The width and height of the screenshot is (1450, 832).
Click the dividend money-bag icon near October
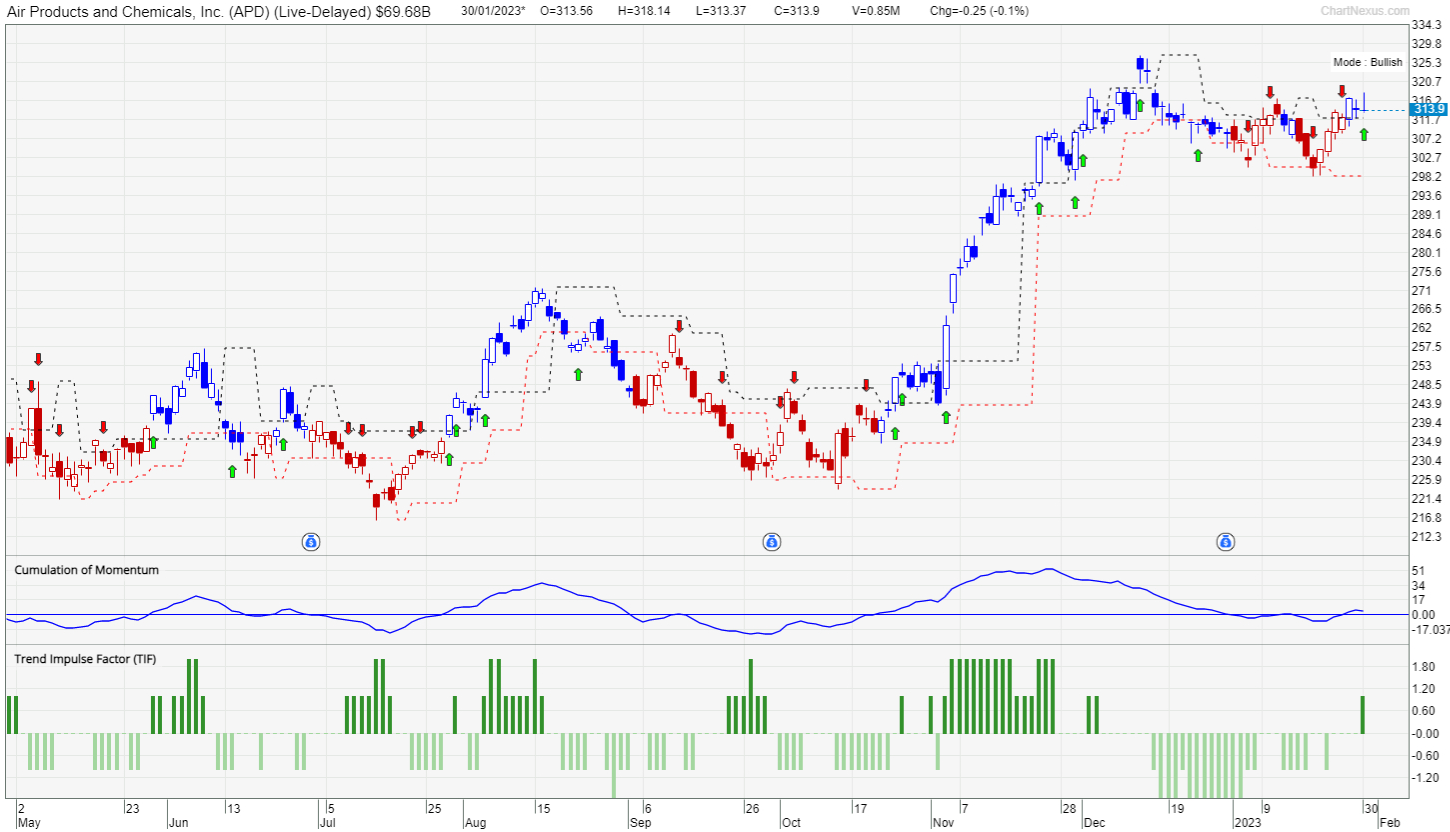point(772,542)
